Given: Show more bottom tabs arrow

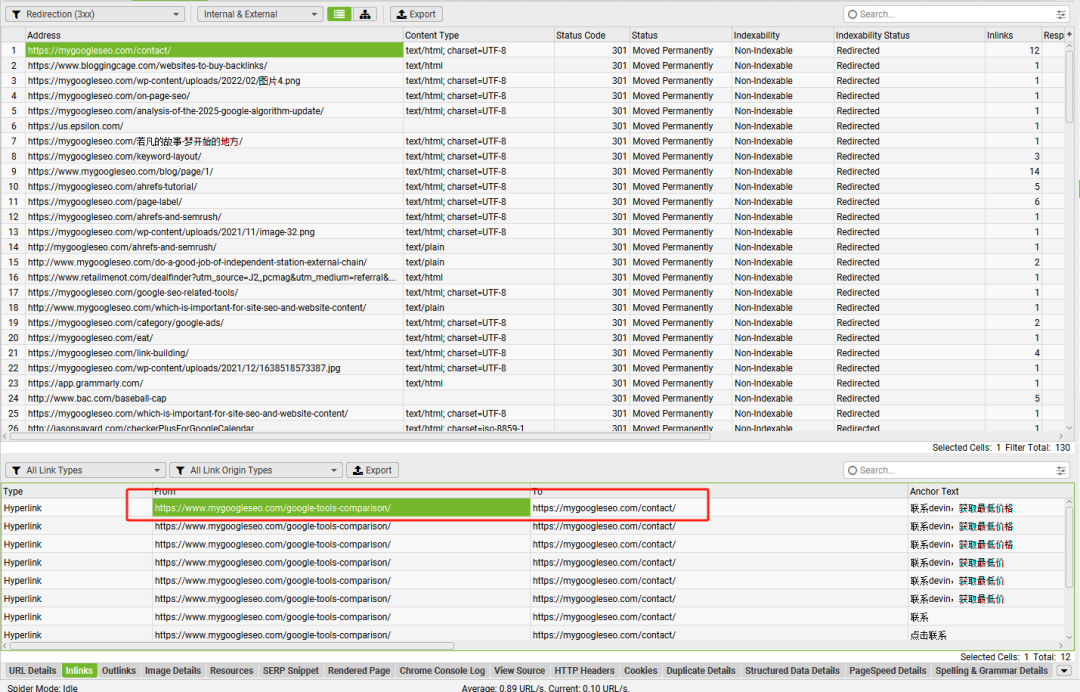Looking at the screenshot, I should 1064,671.
